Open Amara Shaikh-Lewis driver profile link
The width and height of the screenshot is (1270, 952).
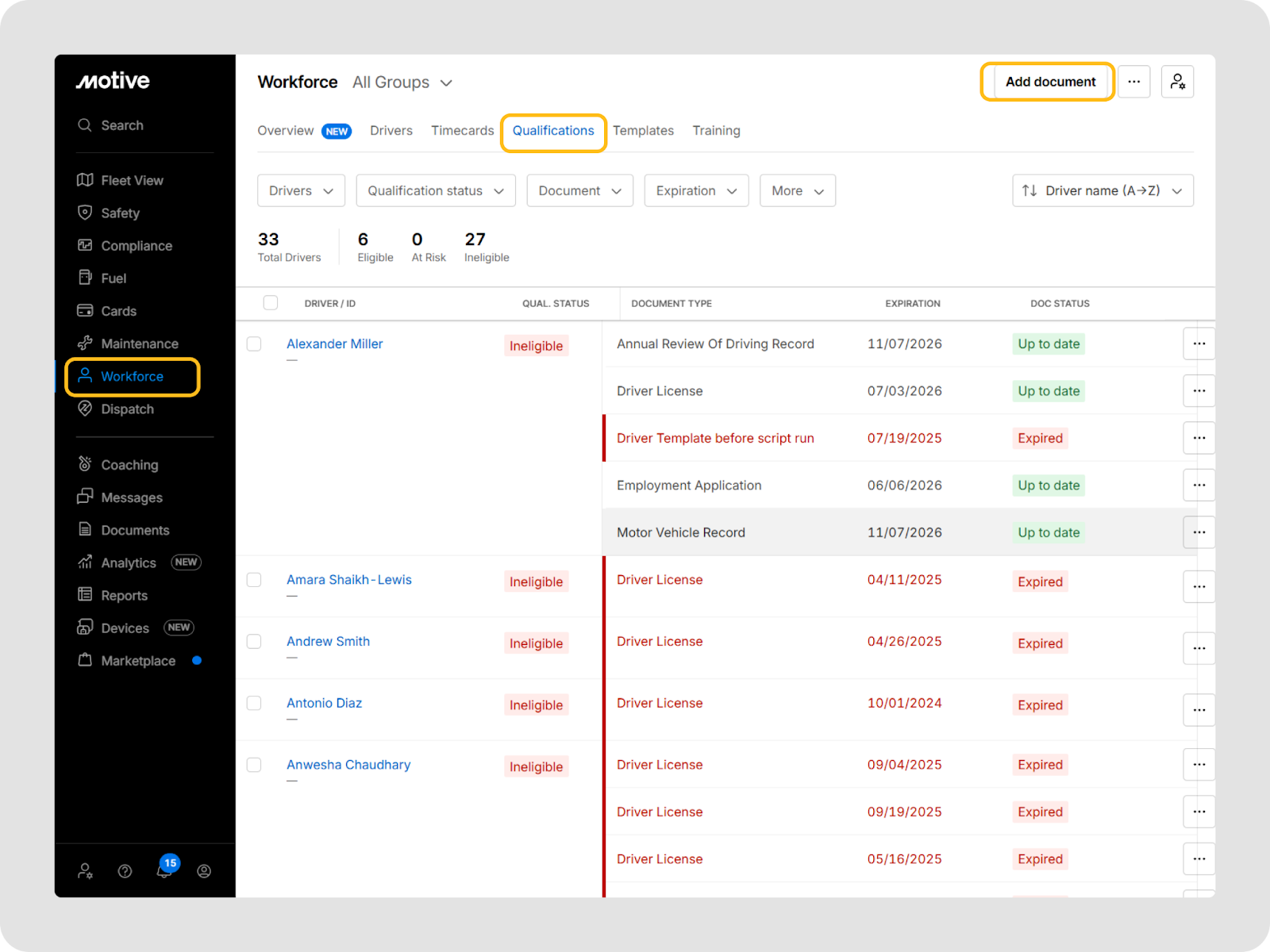pos(349,580)
